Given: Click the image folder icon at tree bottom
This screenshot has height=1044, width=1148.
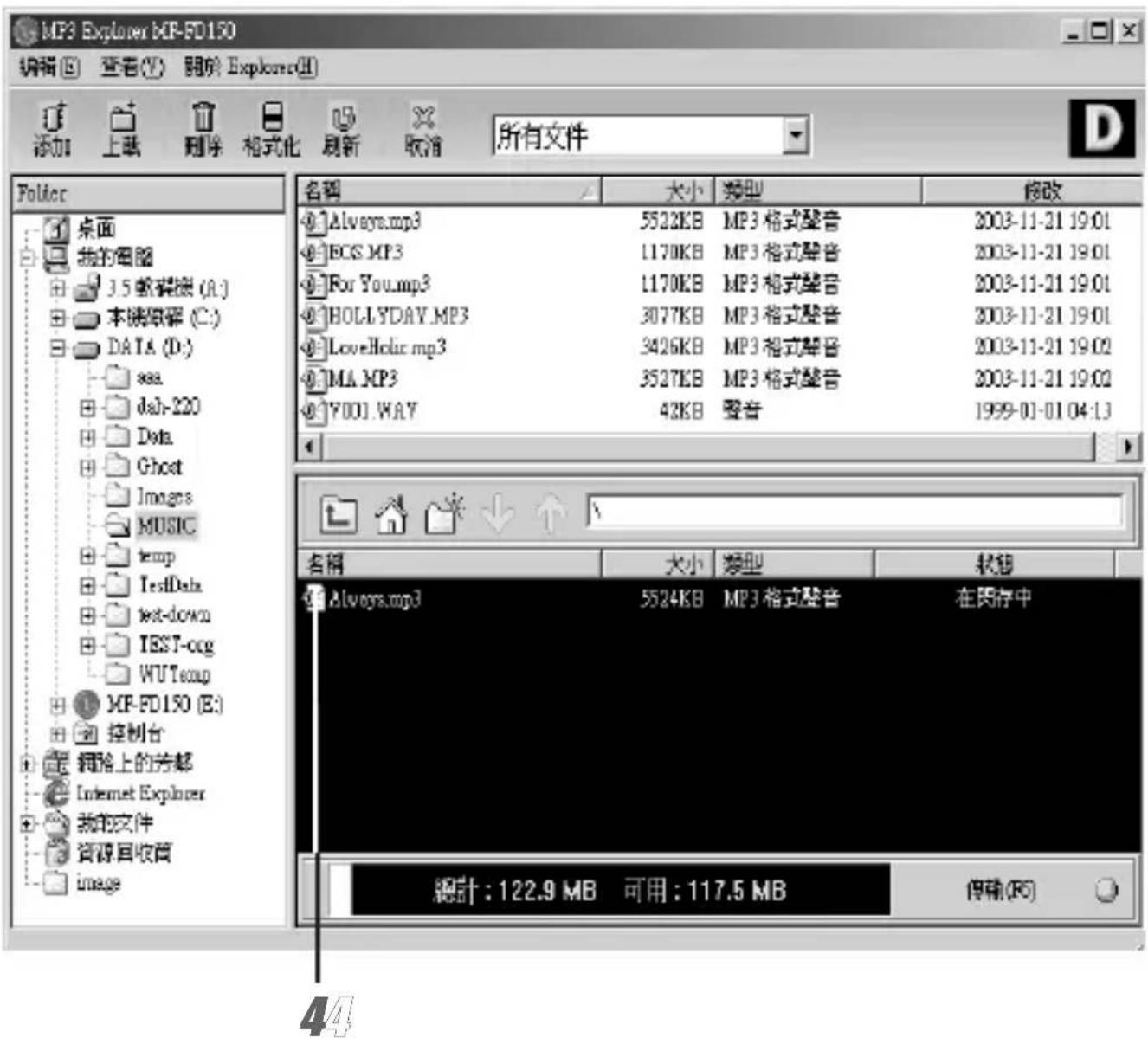Looking at the screenshot, I should pyautogui.click(x=56, y=883).
